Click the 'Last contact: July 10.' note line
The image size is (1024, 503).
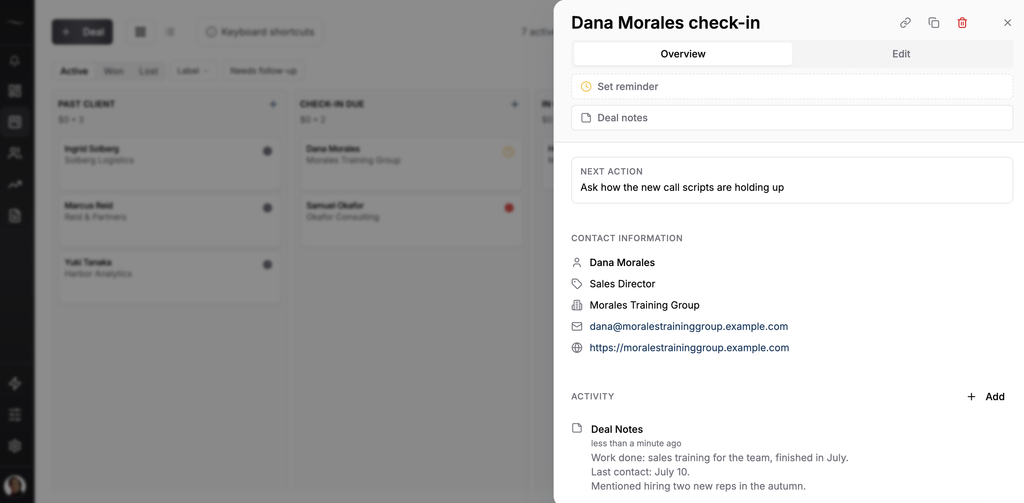point(641,472)
